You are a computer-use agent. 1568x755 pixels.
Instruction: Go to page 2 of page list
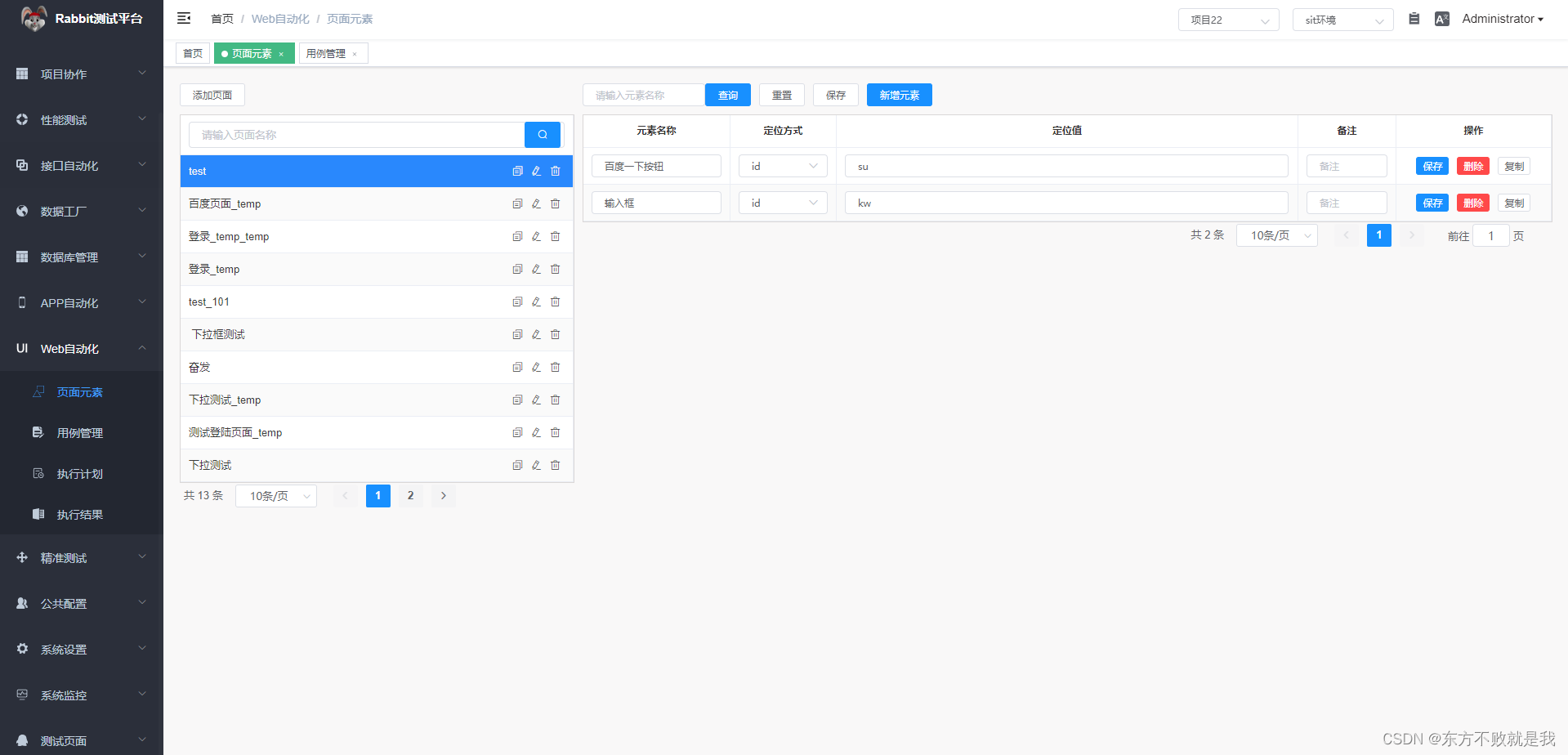pos(410,495)
